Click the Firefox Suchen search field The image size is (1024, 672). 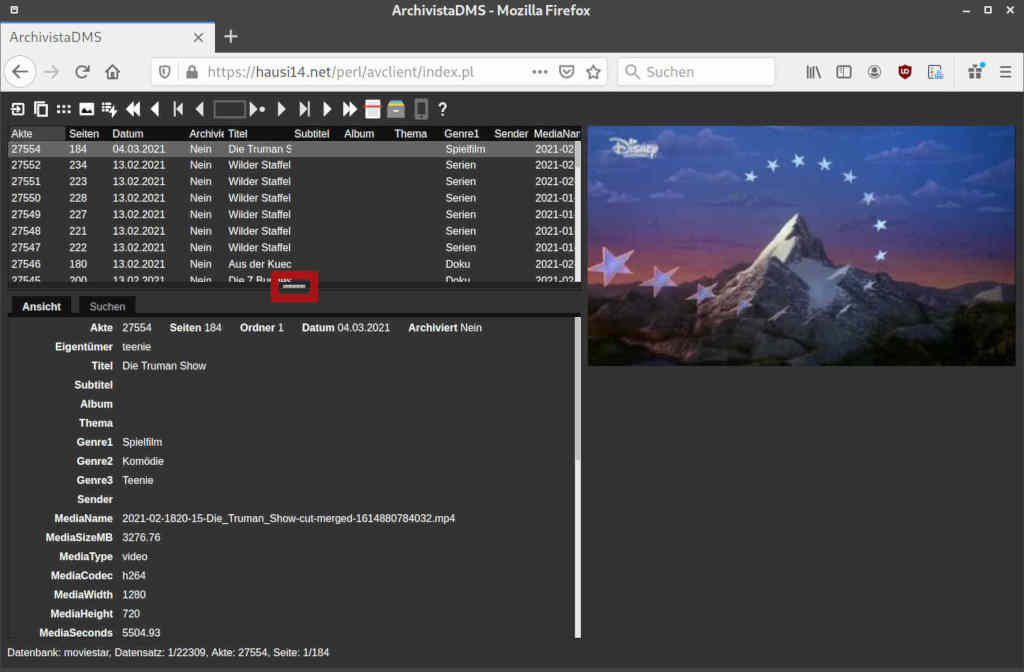tap(696, 72)
